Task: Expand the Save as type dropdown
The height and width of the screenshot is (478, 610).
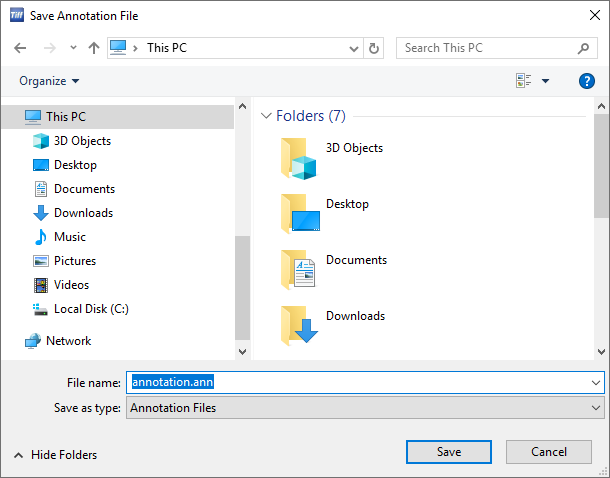Action: [x=596, y=408]
